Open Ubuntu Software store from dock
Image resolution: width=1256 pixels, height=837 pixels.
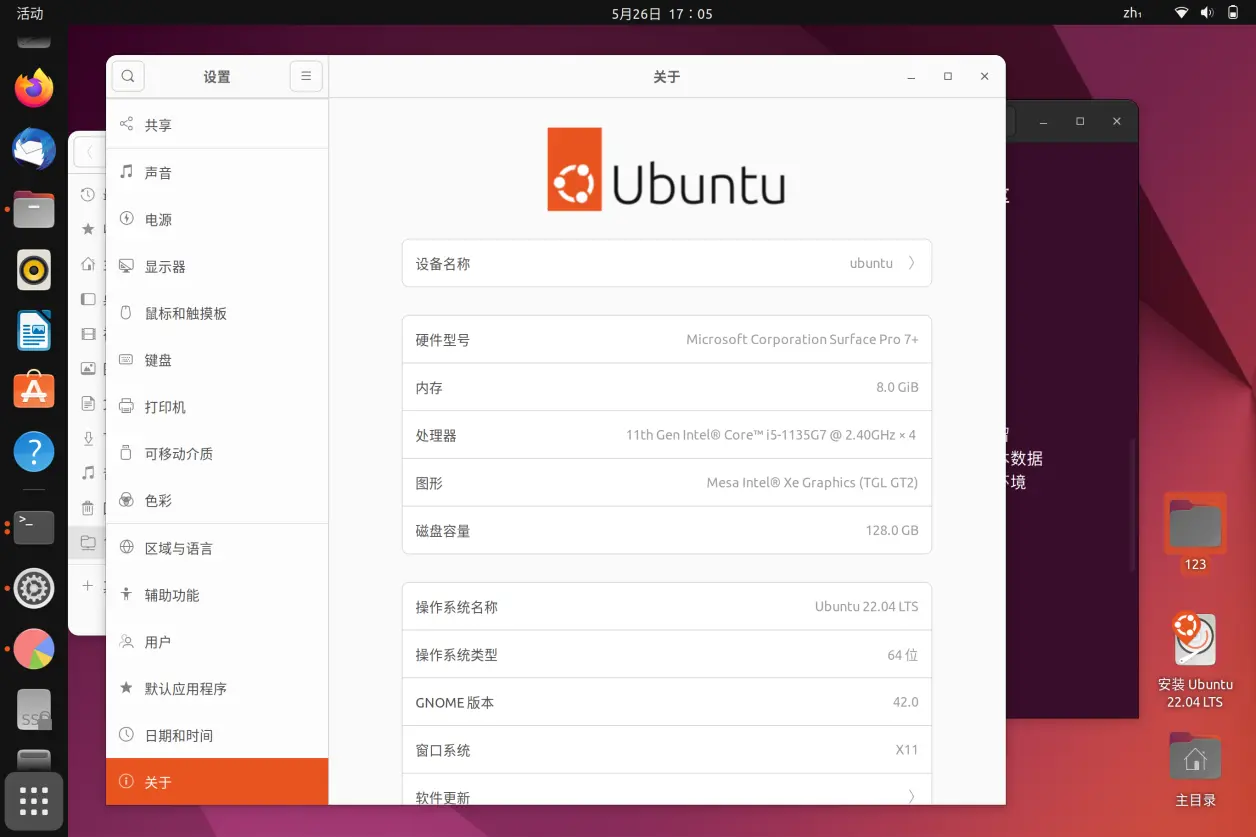[x=34, y=391]
